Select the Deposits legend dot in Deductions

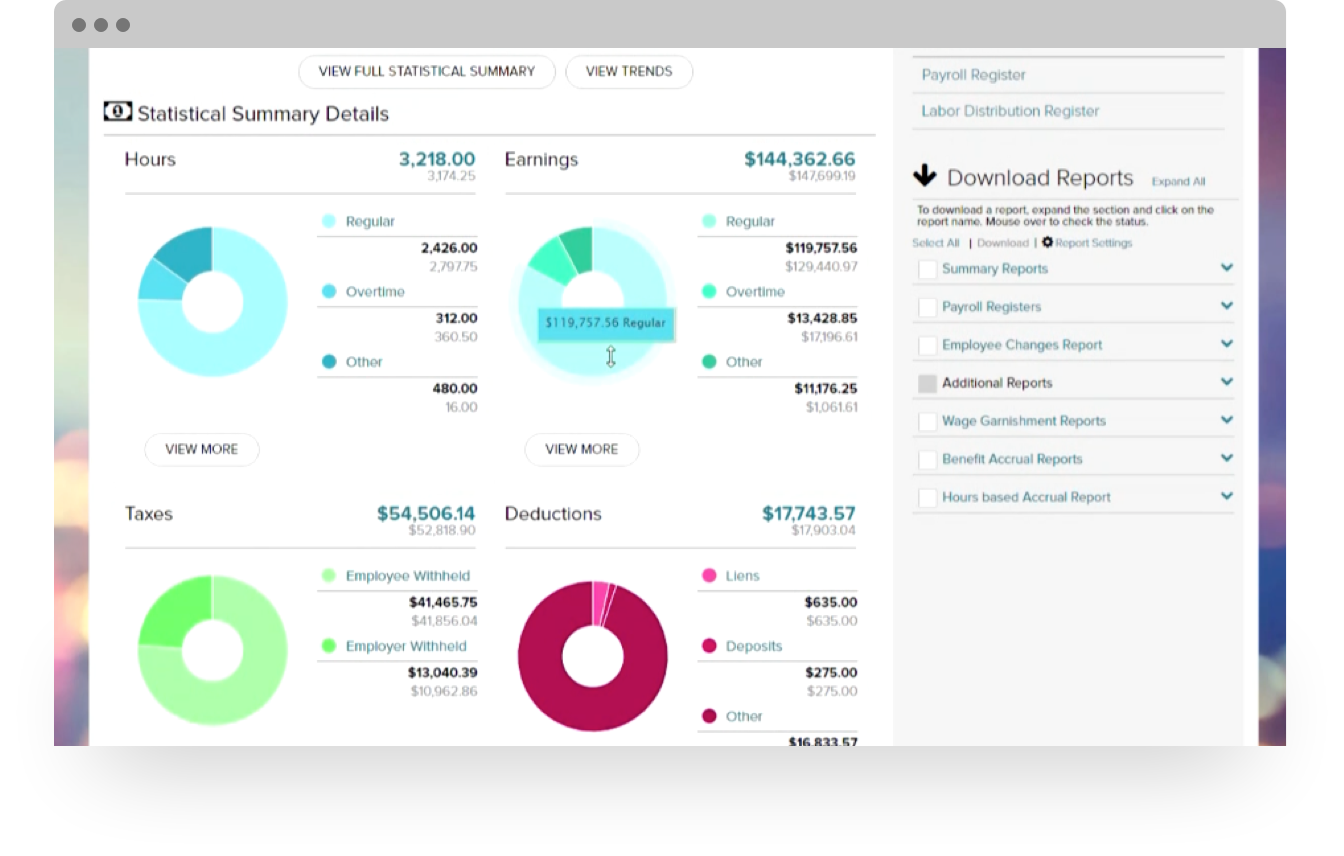[x=707, y=646]
